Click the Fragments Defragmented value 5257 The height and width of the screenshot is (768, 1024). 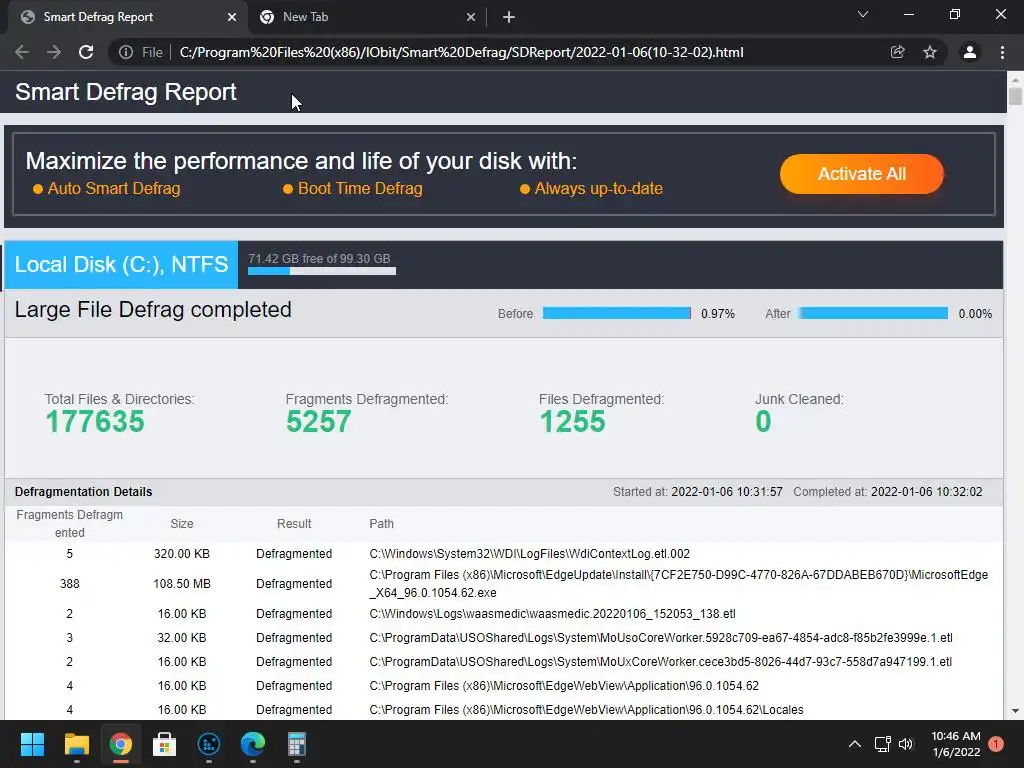319,421
